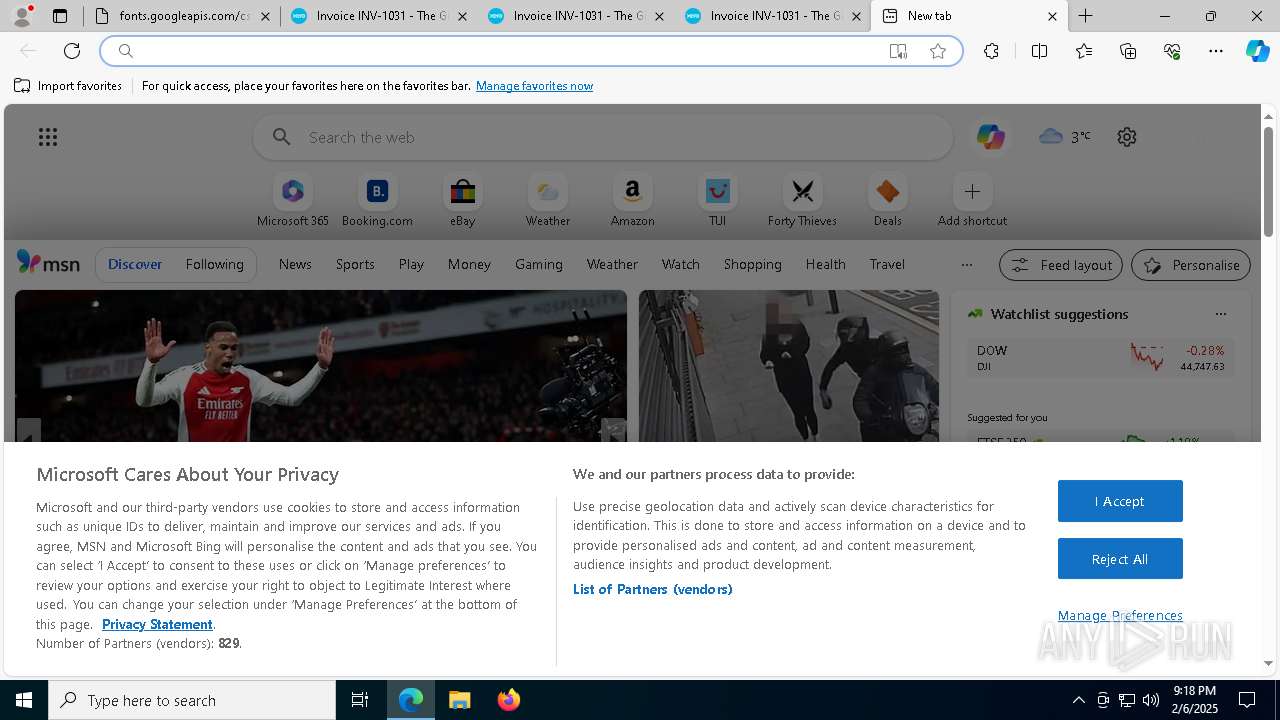Click Manage favorites now link
The width and height of the screenshot is (1280, 720).
(x=534, y=86)
